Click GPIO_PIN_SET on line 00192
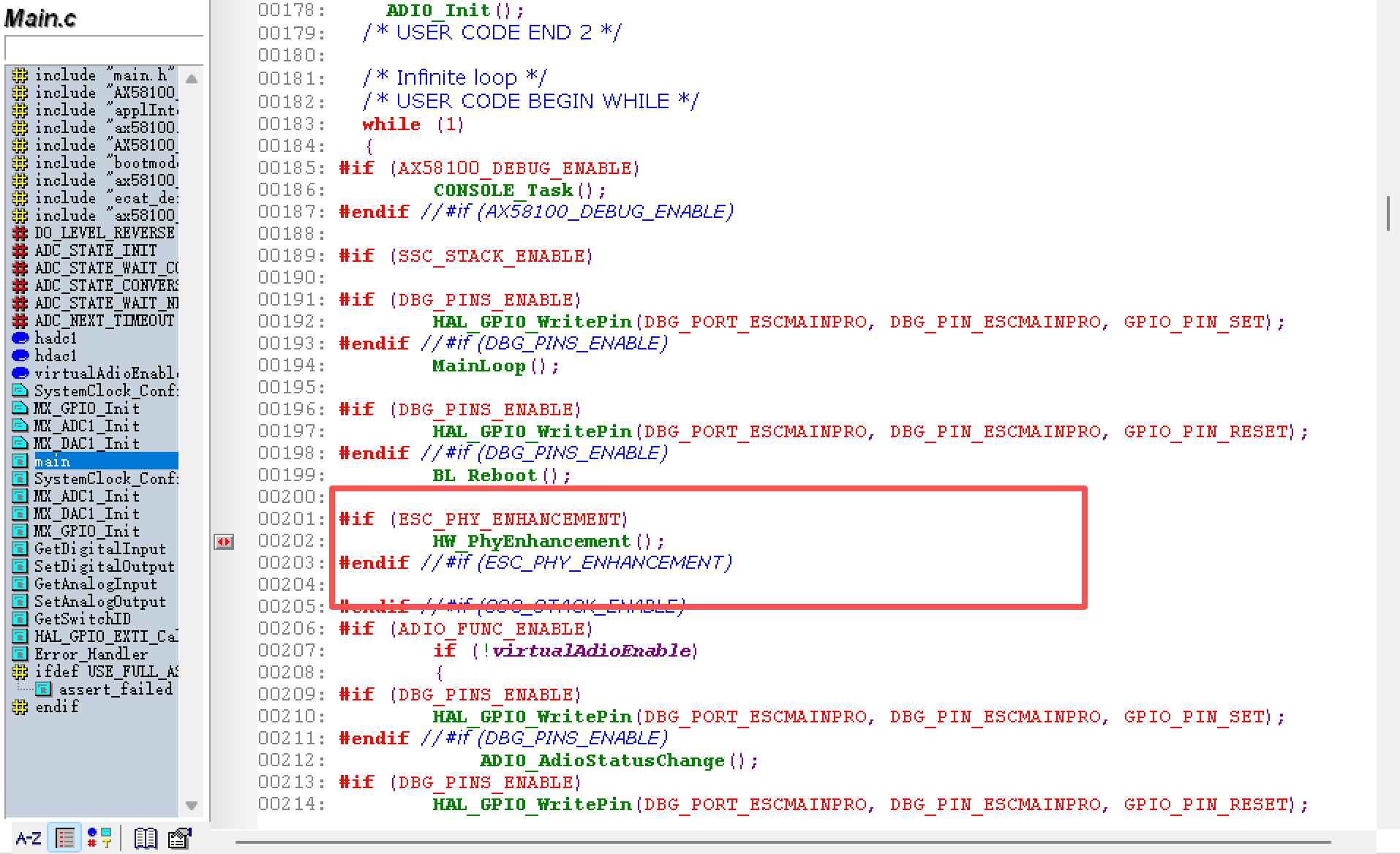This screenshot has width=1400, height=854. tap(1194, 322)
